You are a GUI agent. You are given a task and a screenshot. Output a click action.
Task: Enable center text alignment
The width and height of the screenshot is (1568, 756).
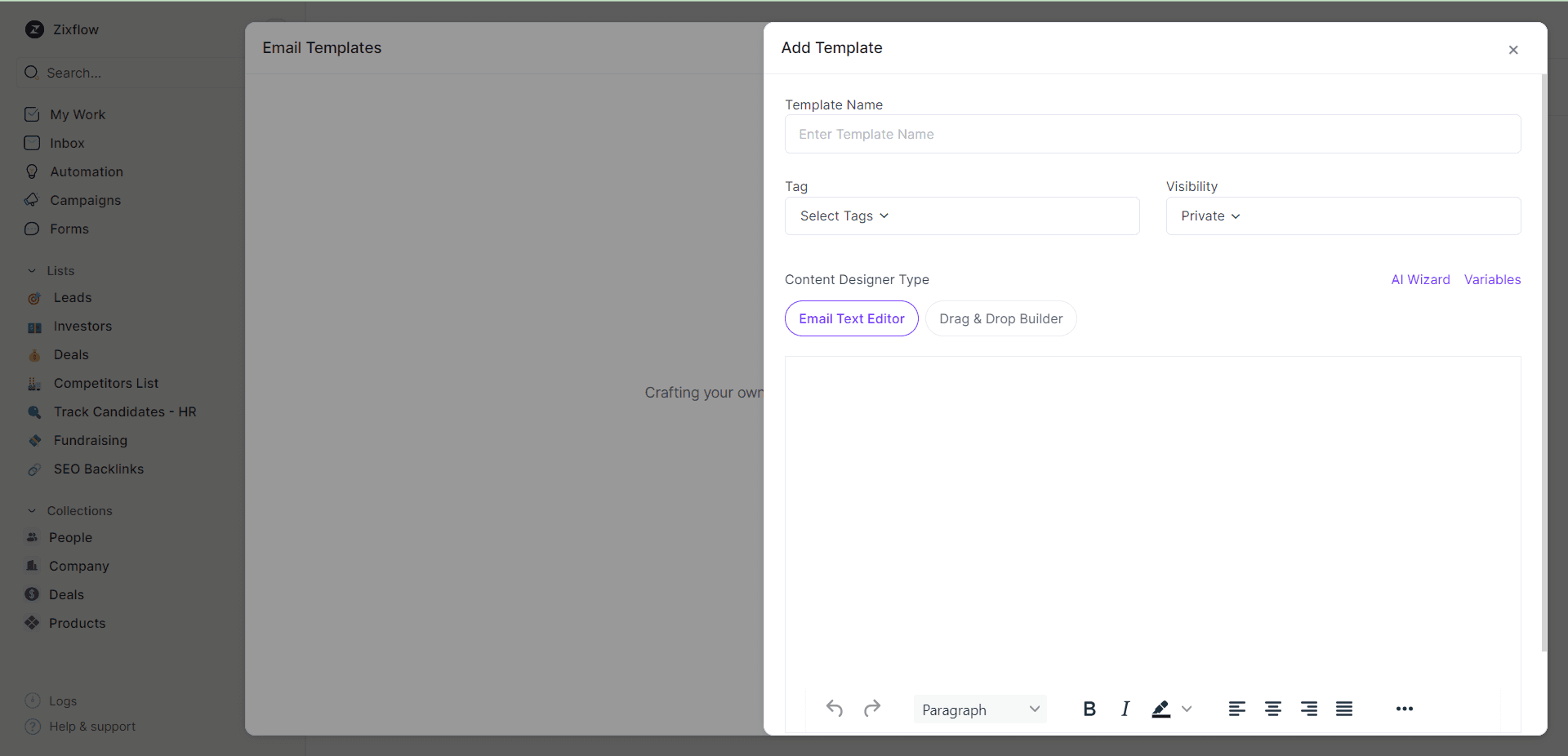coord(1272,709)
